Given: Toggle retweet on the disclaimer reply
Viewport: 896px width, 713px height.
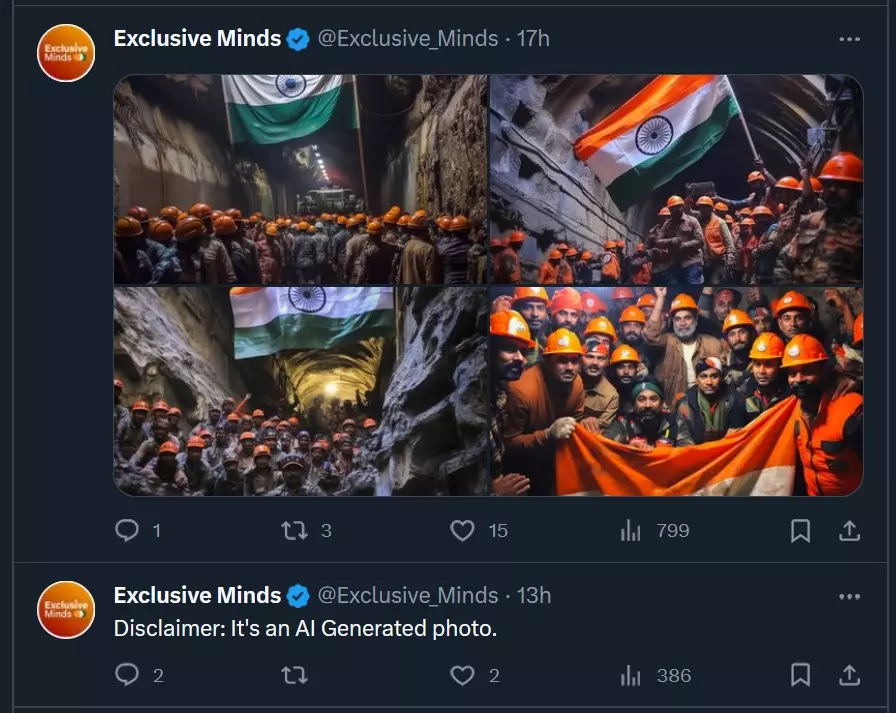Looking at the screenshot, I should (x=296, y=675).
